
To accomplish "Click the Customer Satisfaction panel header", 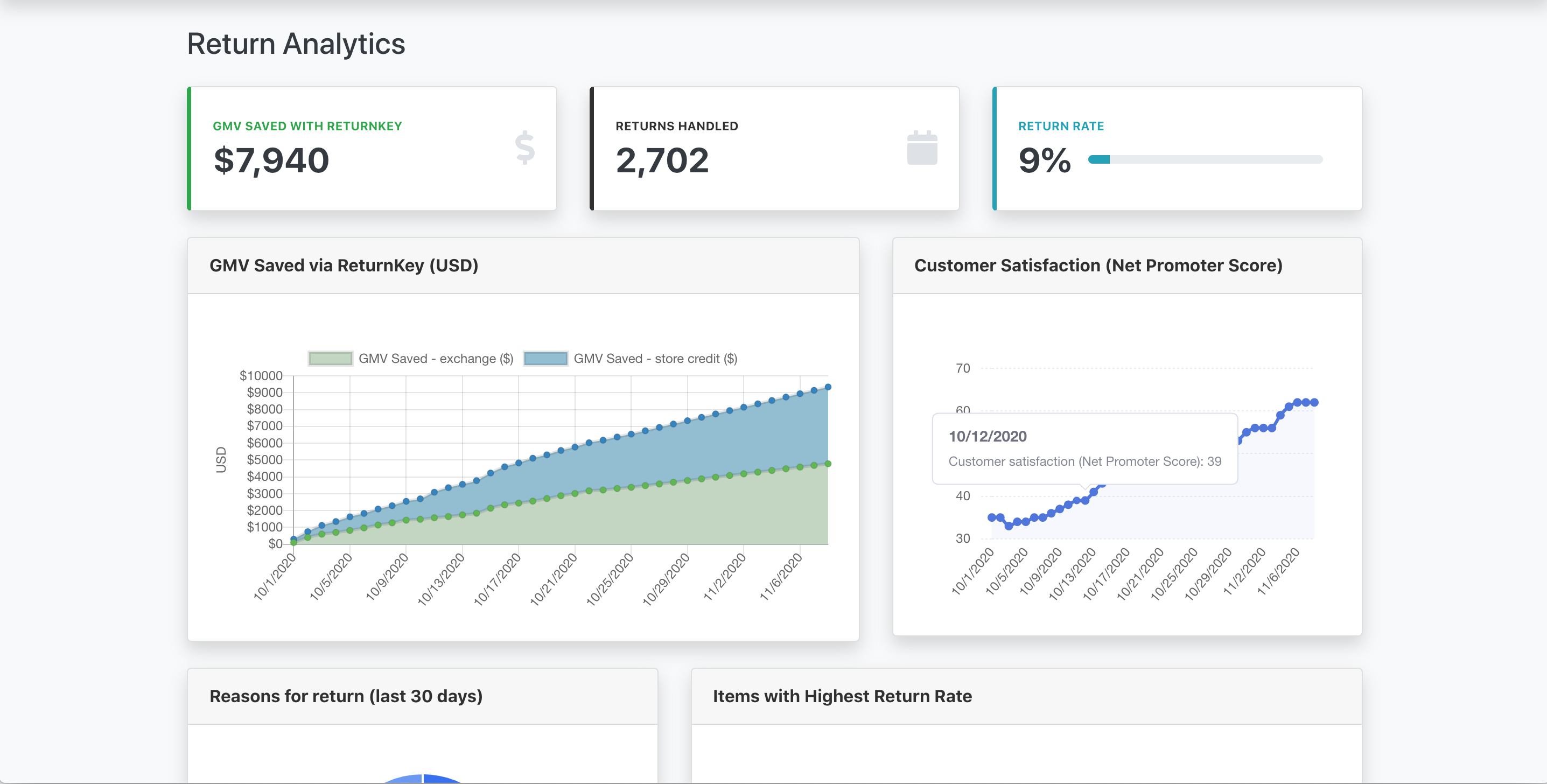I will point(1098,265).
